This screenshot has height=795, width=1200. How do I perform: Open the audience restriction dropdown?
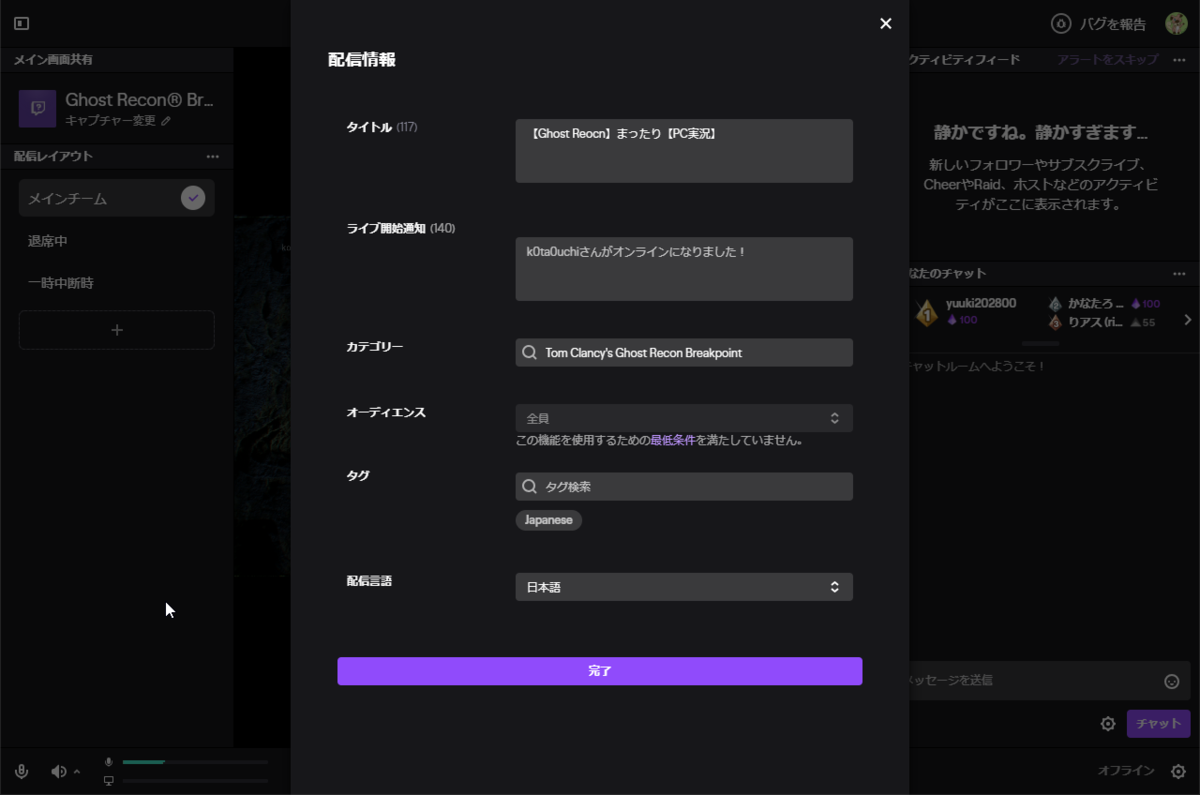(x=683, y=417)
